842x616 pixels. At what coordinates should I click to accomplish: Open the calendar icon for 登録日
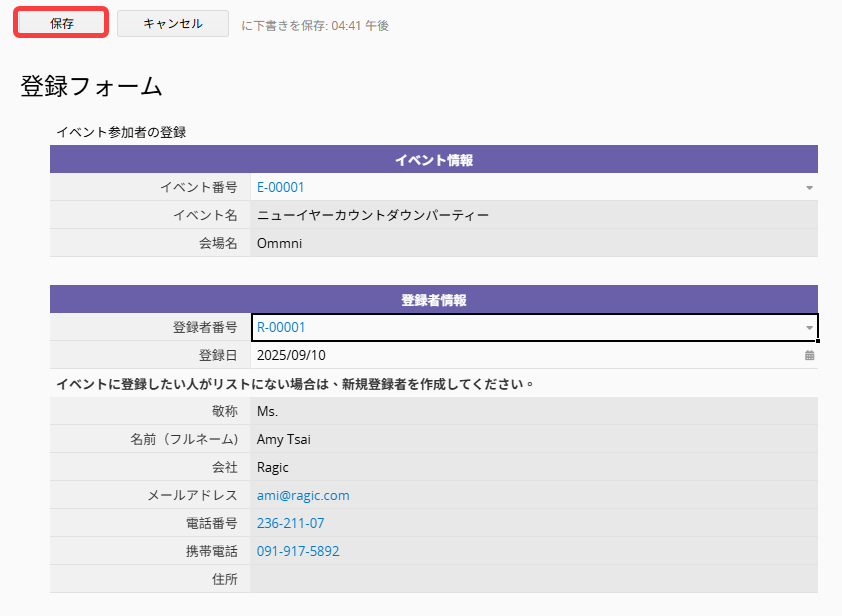[x=809, y=355]
